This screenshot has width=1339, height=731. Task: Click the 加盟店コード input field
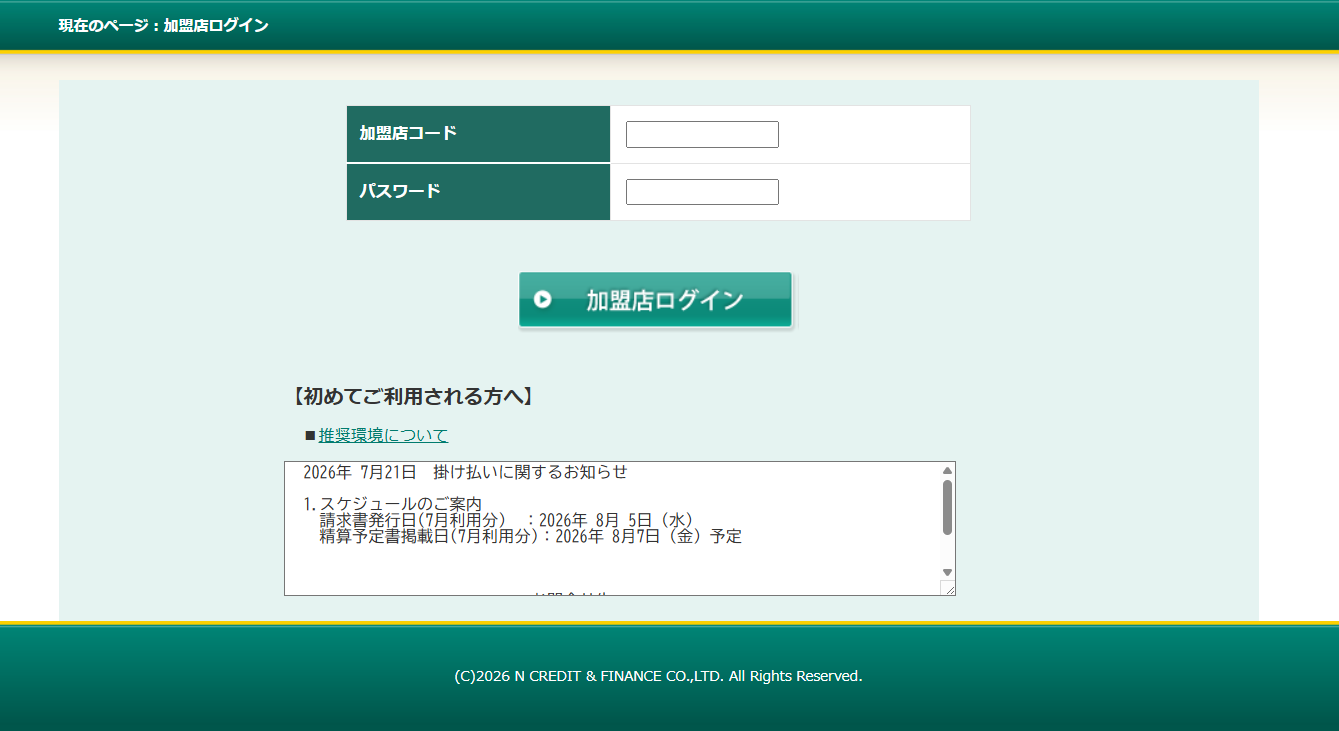point(702,134)
